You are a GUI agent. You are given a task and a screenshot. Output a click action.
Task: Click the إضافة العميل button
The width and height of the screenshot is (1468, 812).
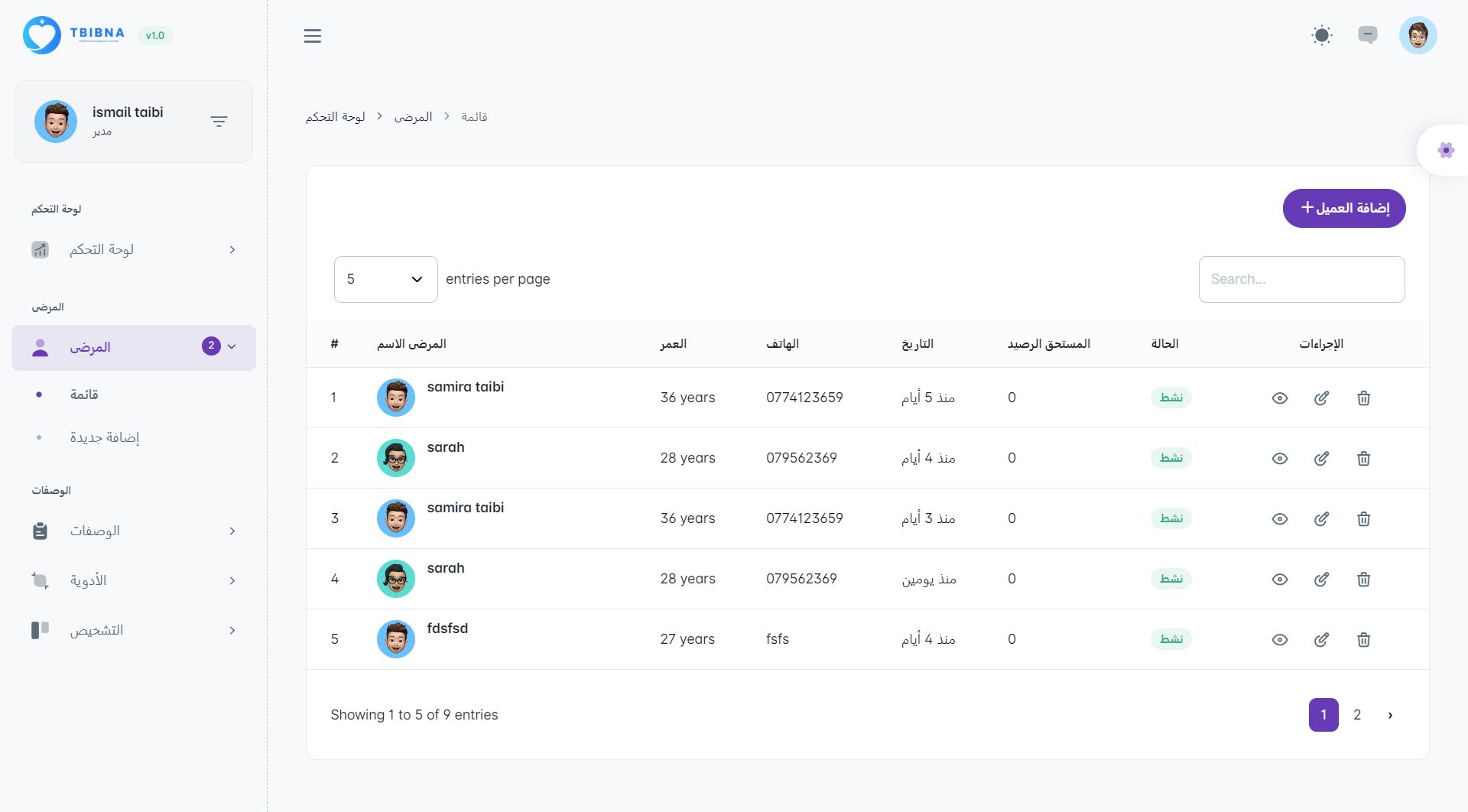pos(1343,208)
